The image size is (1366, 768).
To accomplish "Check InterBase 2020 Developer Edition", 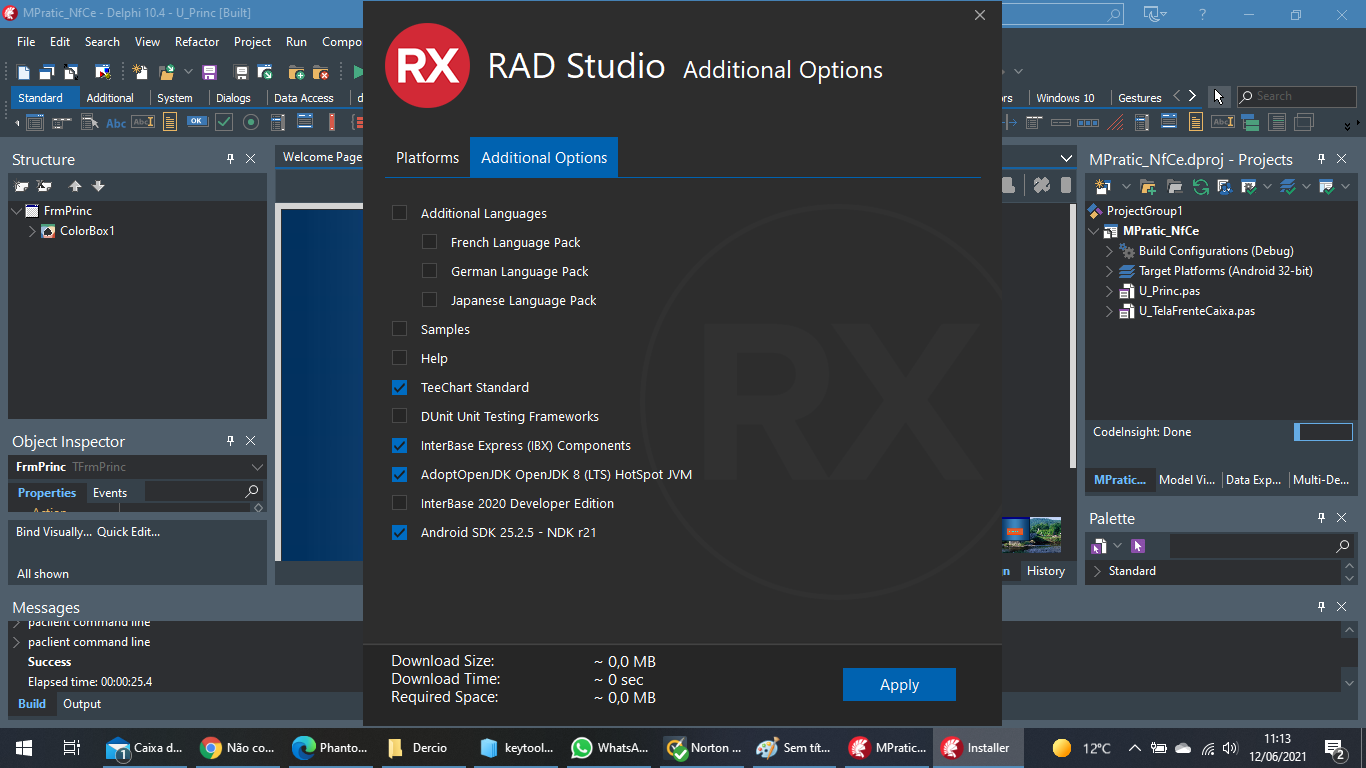I will pos(400,503).
